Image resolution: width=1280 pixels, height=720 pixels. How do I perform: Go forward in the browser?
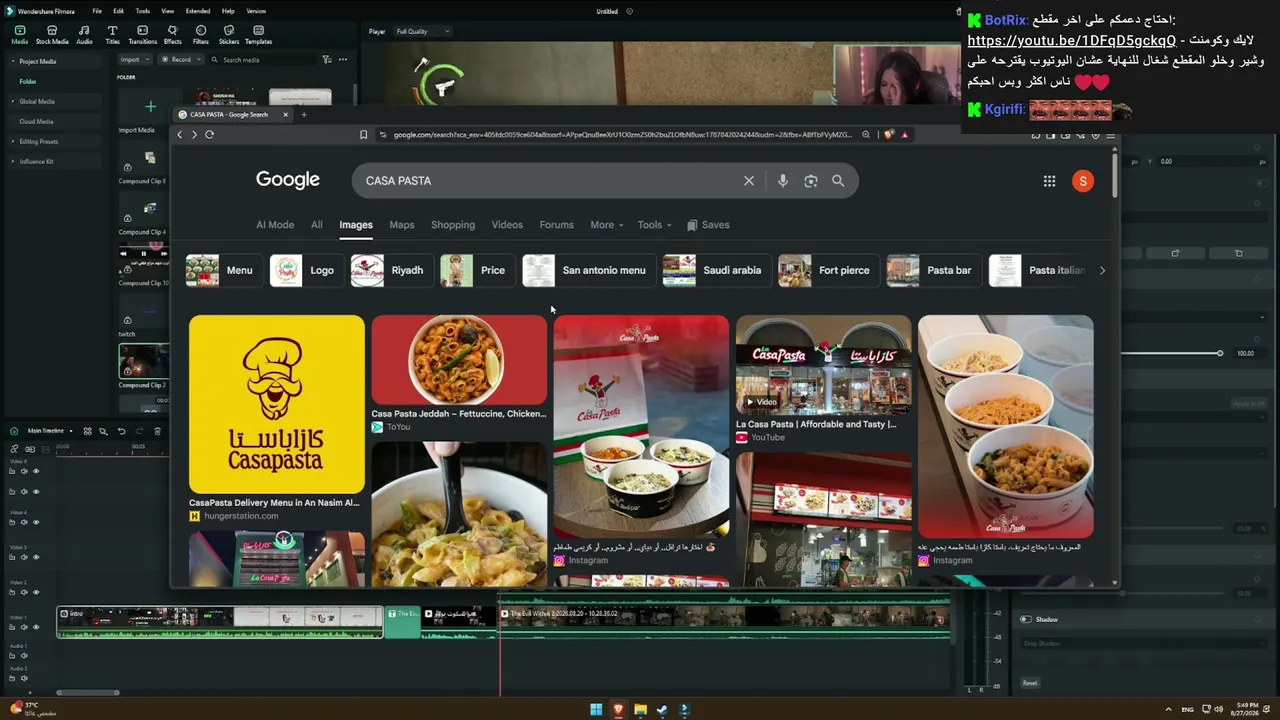(194, 134)
